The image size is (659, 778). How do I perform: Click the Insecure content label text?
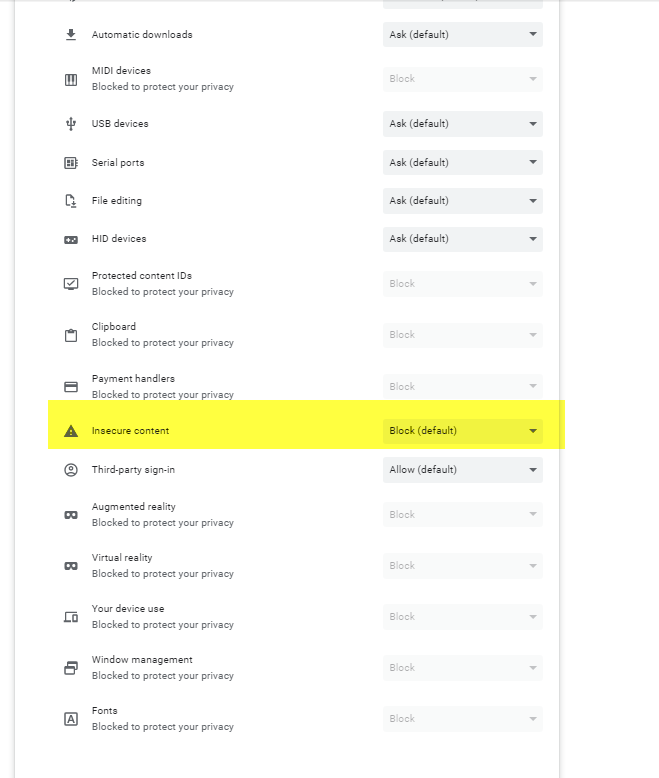130,431
